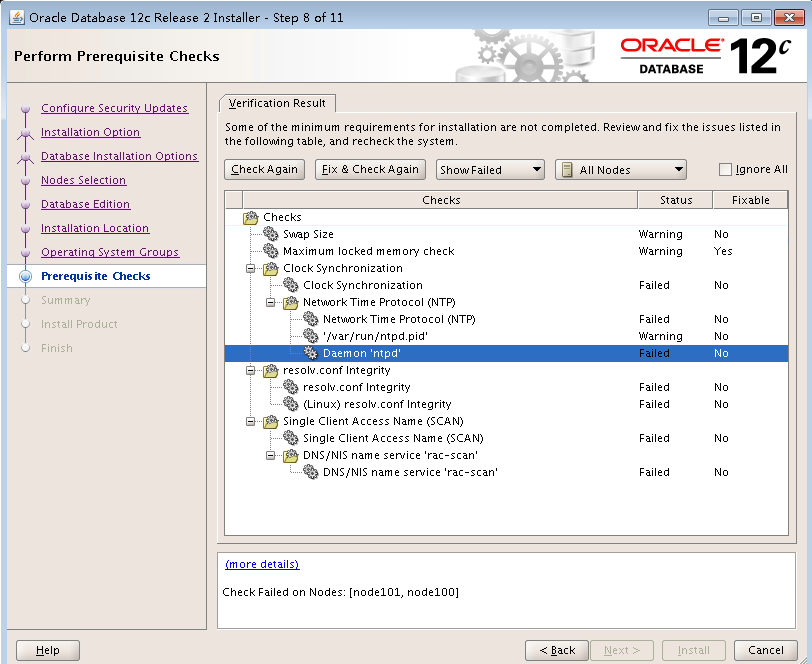Click the Single Client Access Name folder icon
Viewport: 812px width, 664px height.
click(x=271, y=421)
